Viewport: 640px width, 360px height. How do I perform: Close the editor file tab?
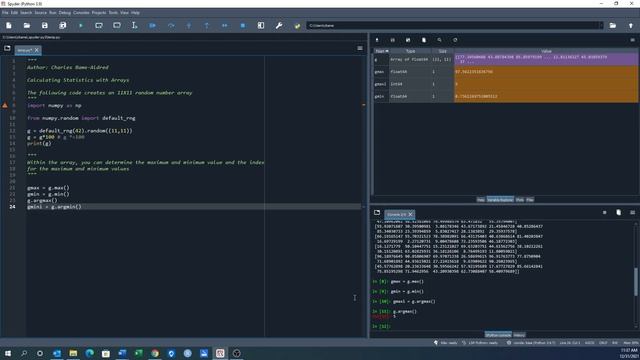(x=36, y=50)
